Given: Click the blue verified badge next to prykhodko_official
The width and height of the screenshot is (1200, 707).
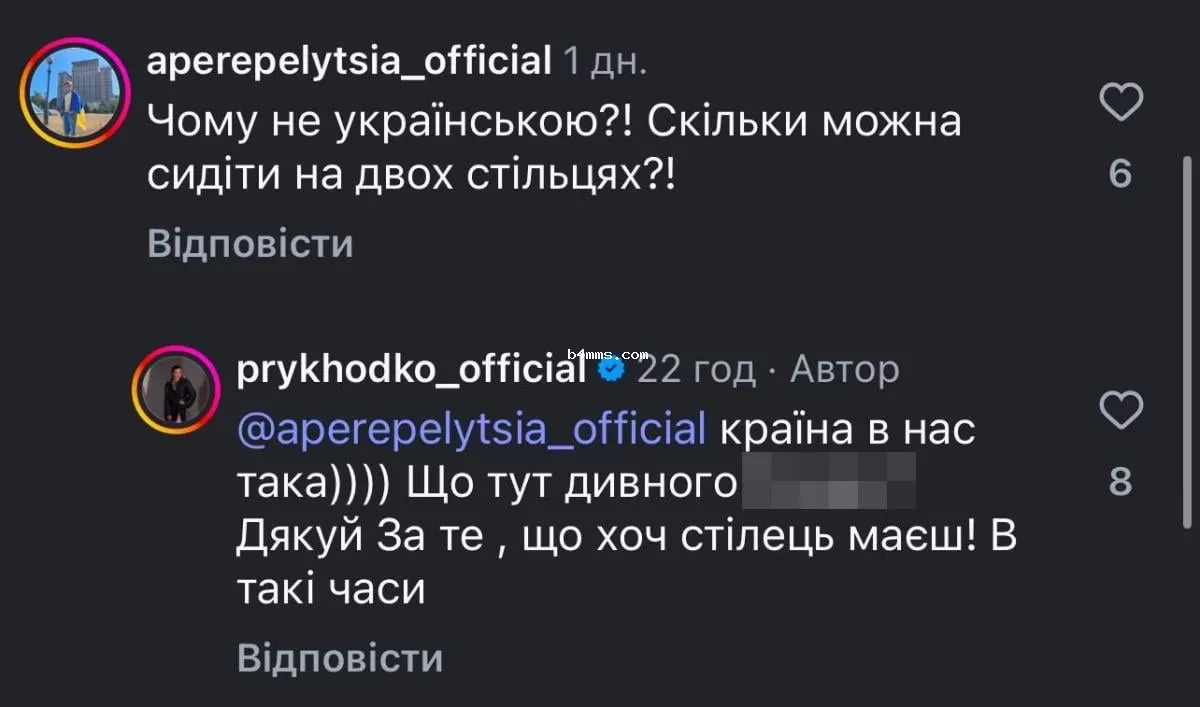Looking at the screenshot, I should [611, 368].
